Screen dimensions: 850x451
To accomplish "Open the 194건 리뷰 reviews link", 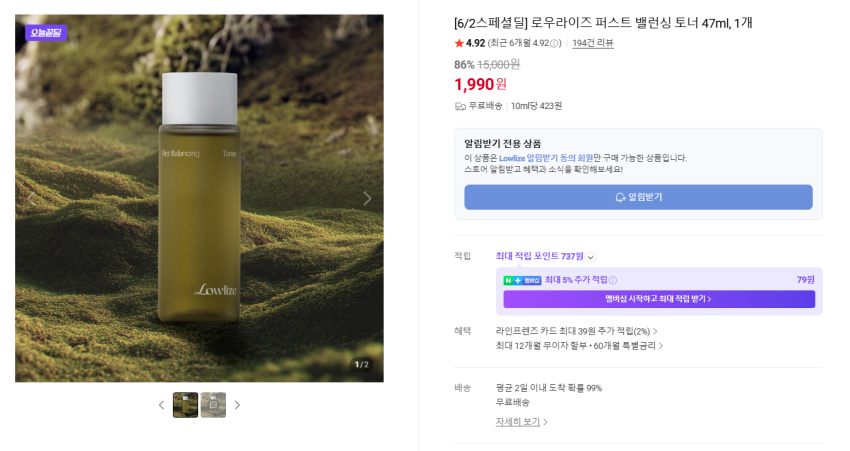I will [x=593, y=43].
